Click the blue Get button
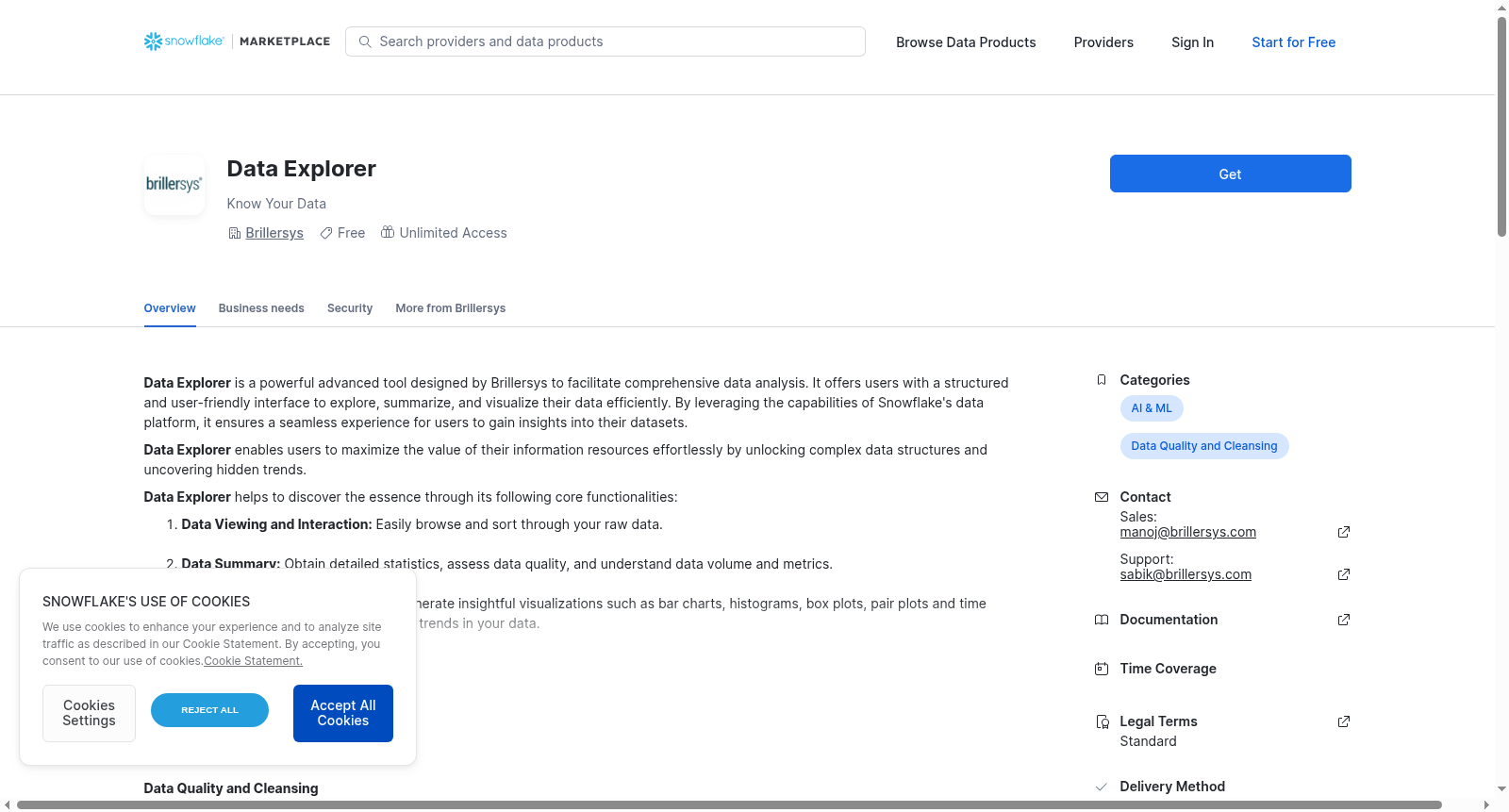 [x=1230, y=174]
